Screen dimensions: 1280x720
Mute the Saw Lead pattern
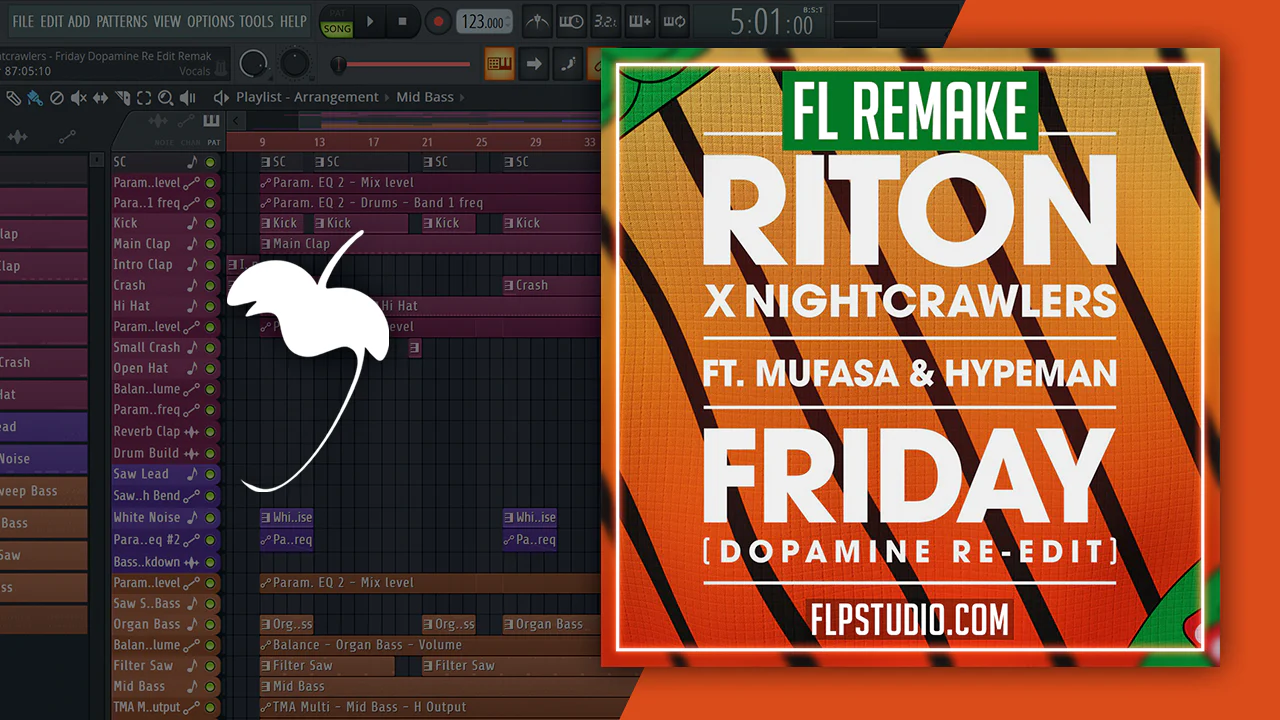[x=211, y=474]
